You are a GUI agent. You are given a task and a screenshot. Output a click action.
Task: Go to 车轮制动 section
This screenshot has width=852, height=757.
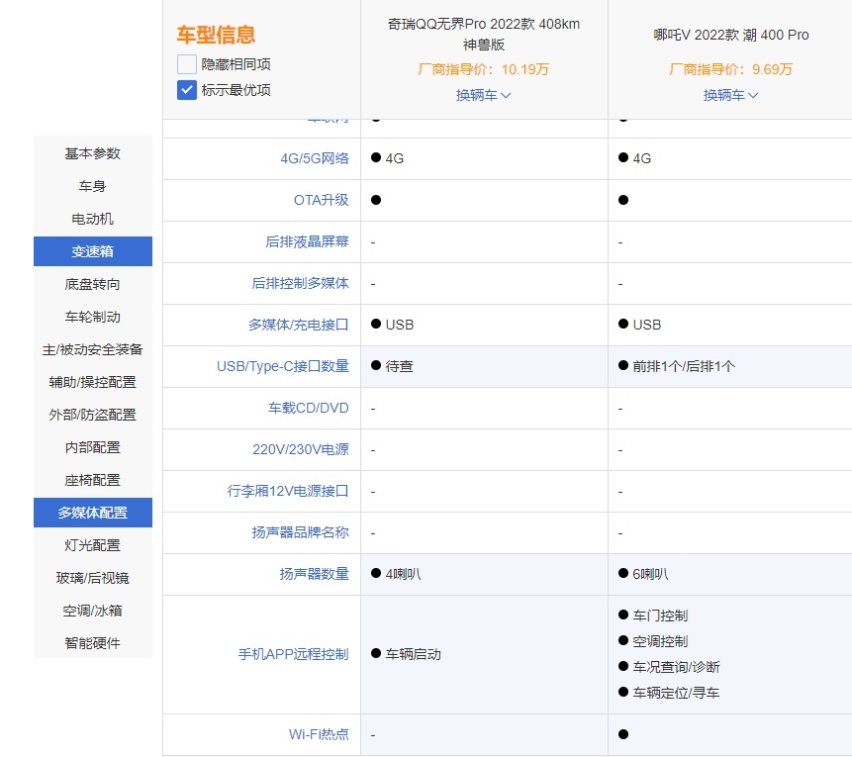pos(93,317)
